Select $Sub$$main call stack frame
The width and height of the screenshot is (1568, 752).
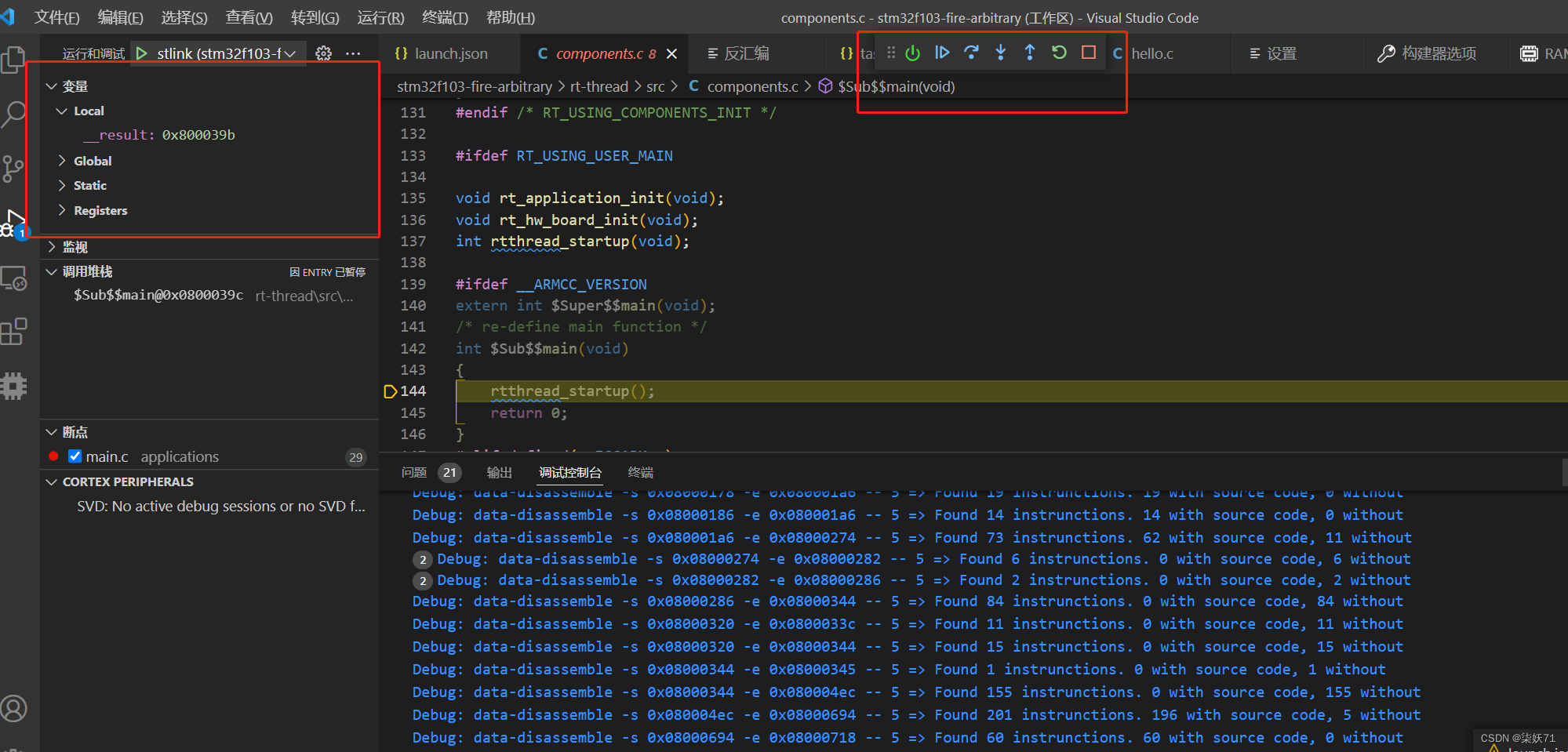point(210,296)
